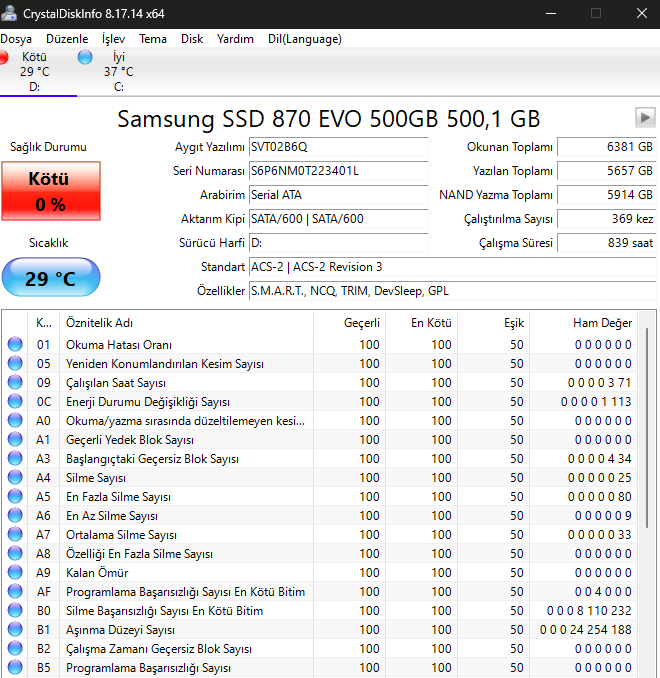Open the Dosya menu
The height and width of the screenshot is (678, 660).
16,39
